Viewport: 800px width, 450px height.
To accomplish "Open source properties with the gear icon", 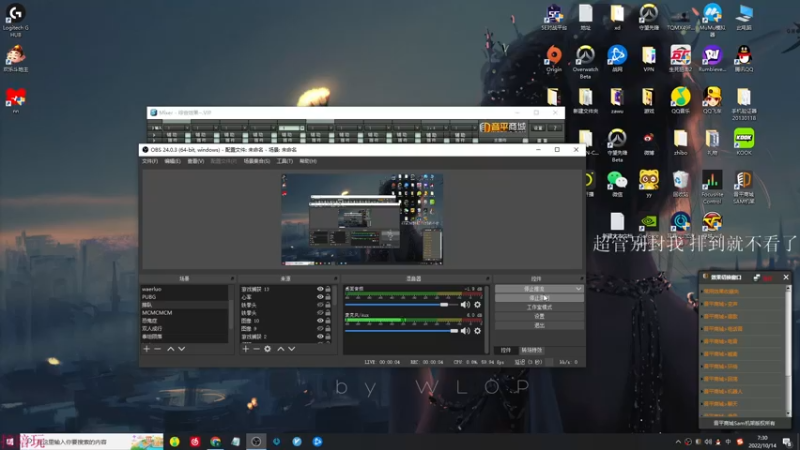I will (267, 349).
